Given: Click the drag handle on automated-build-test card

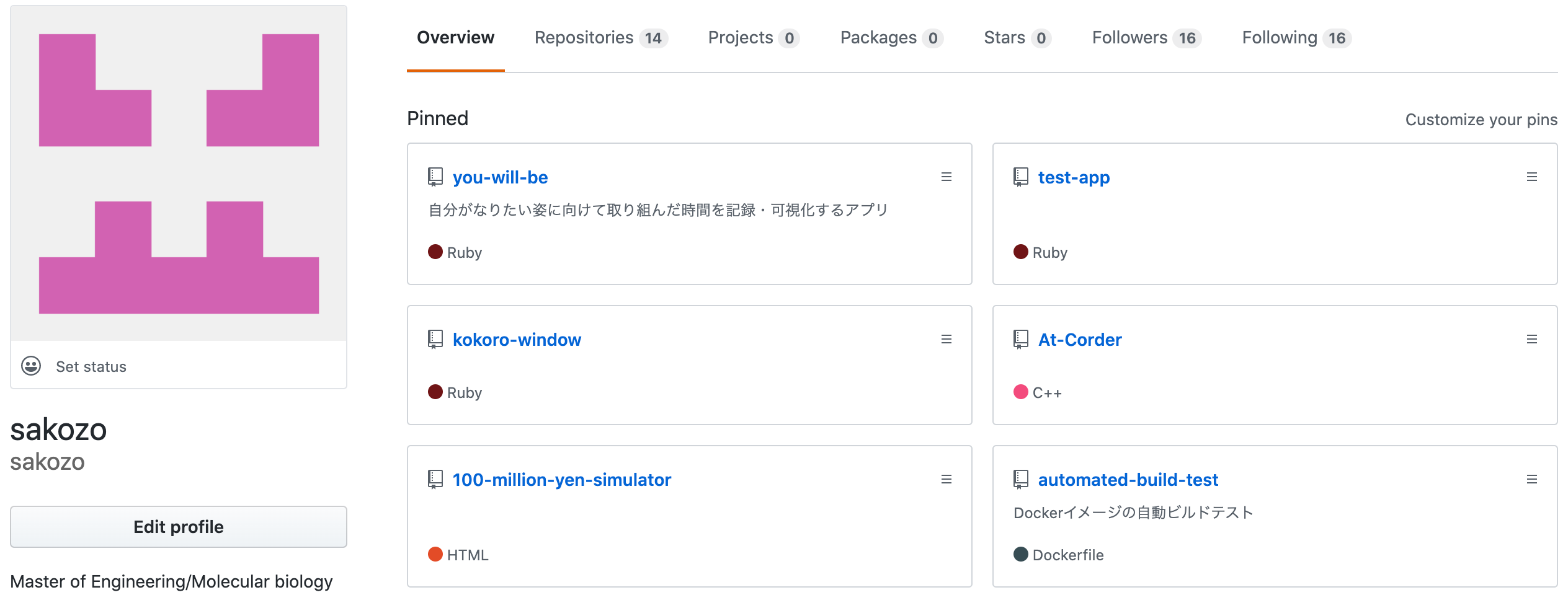Looking at the screenshot, I should pos(1531,480).
